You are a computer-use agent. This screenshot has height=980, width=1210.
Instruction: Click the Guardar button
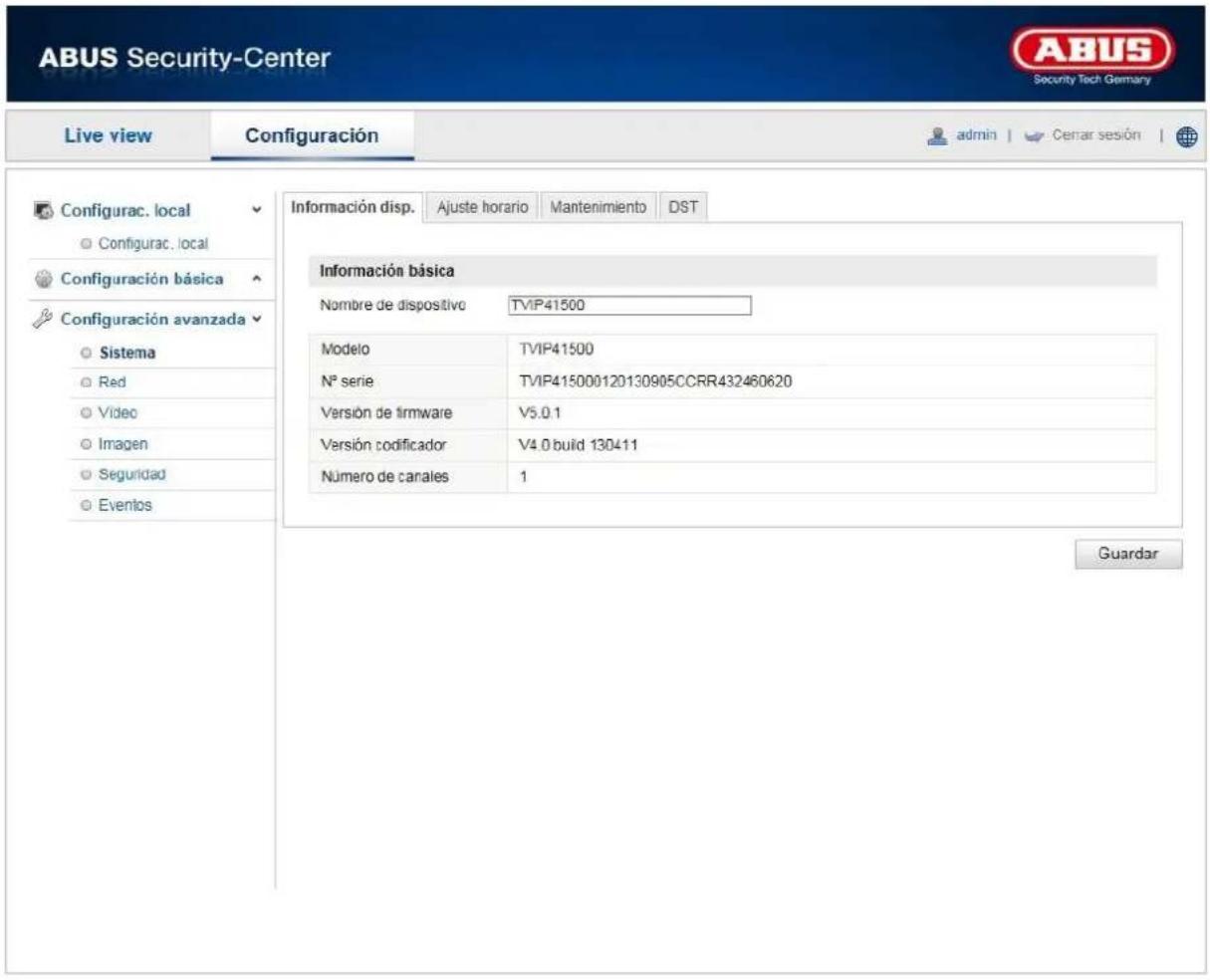point(1128,554)
